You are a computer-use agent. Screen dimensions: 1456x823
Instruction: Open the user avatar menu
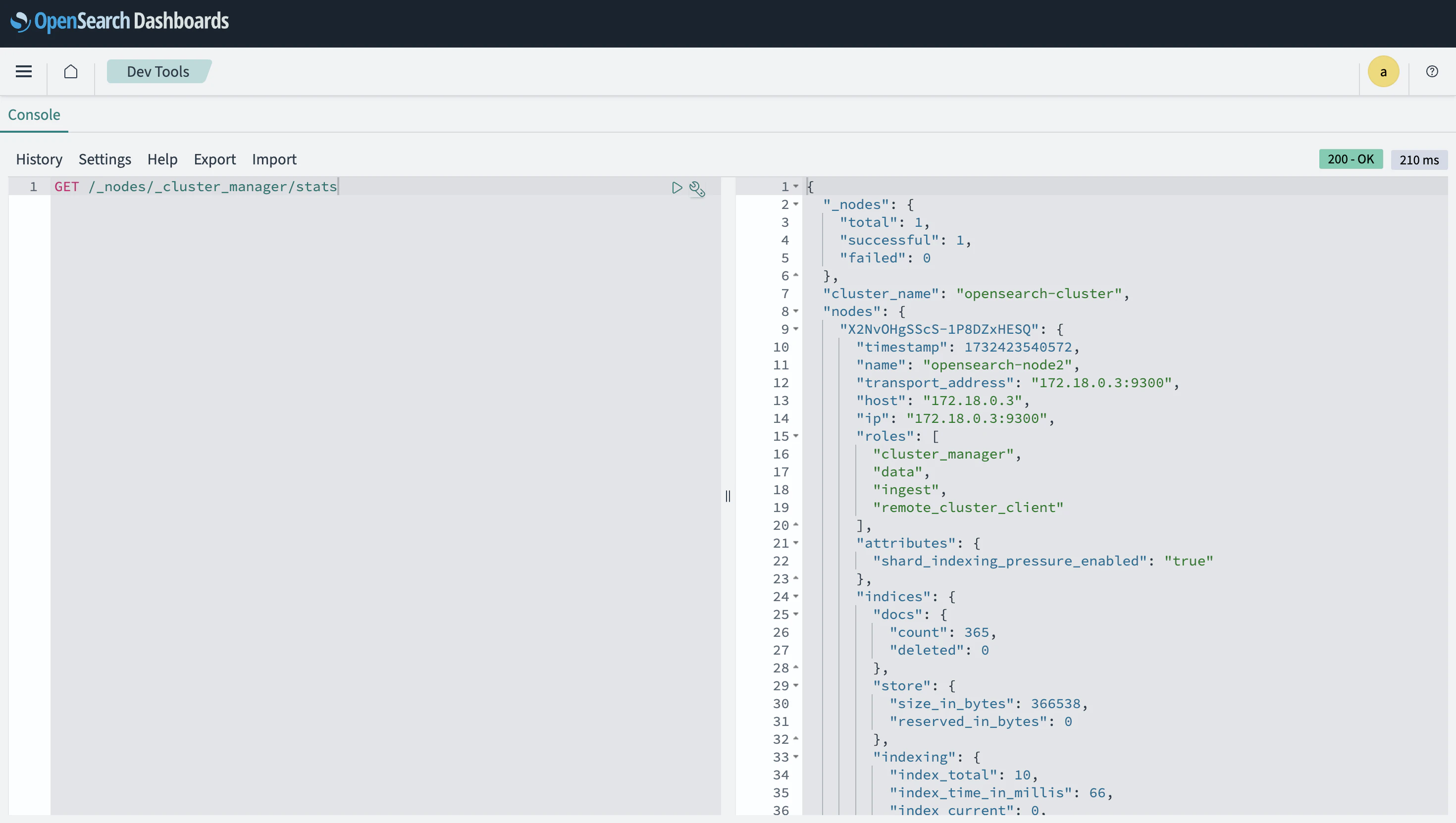[1383, 71]
